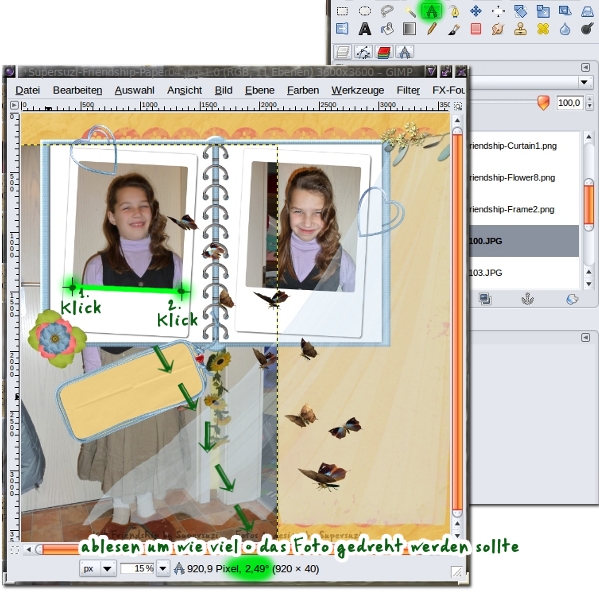Select the Clone stamp tool
The width and height of the screenshot is (599, 600).
coord(520,29)
